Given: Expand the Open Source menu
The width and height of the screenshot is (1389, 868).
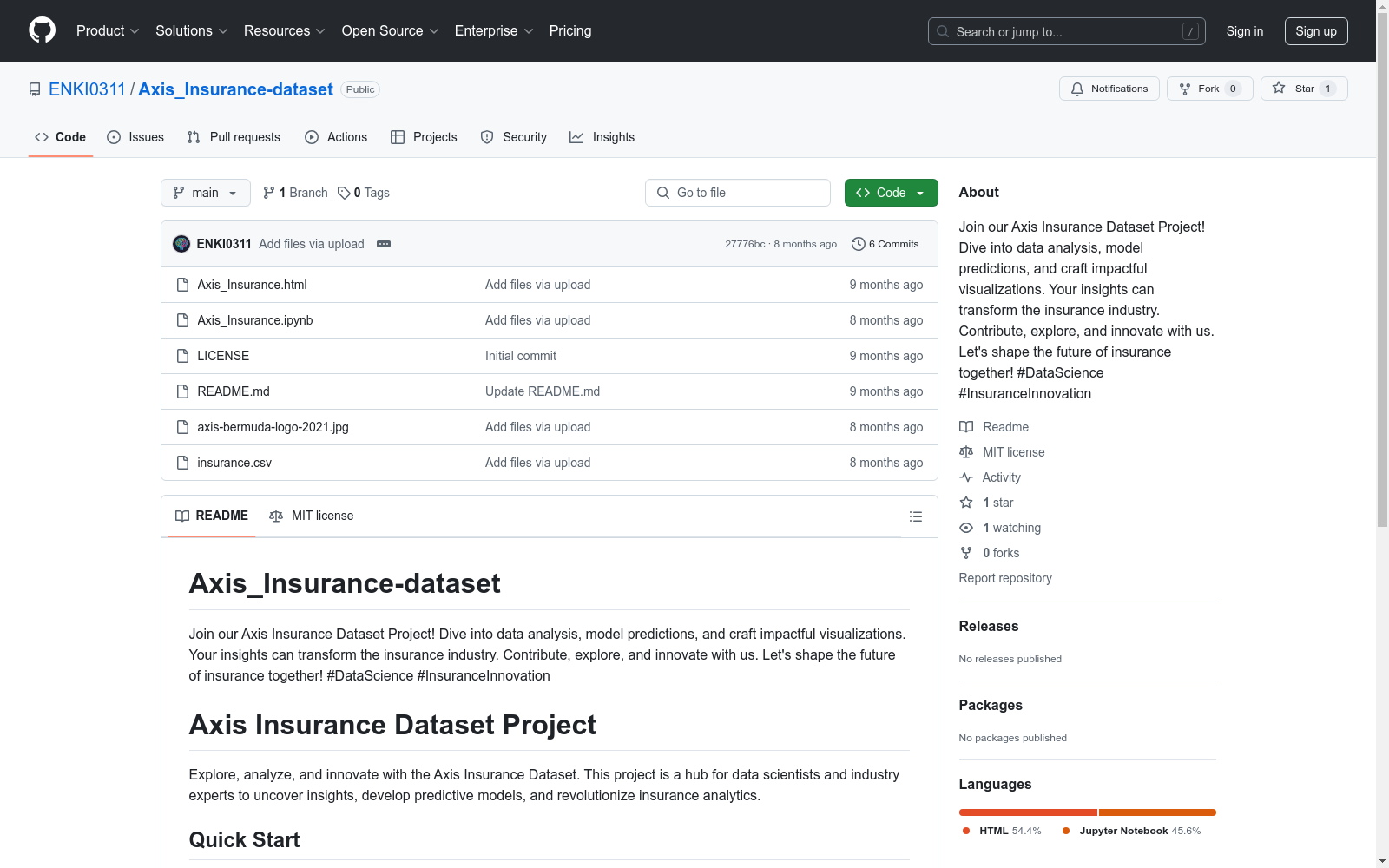Looking at the screenshot, I should pos(390,30).
